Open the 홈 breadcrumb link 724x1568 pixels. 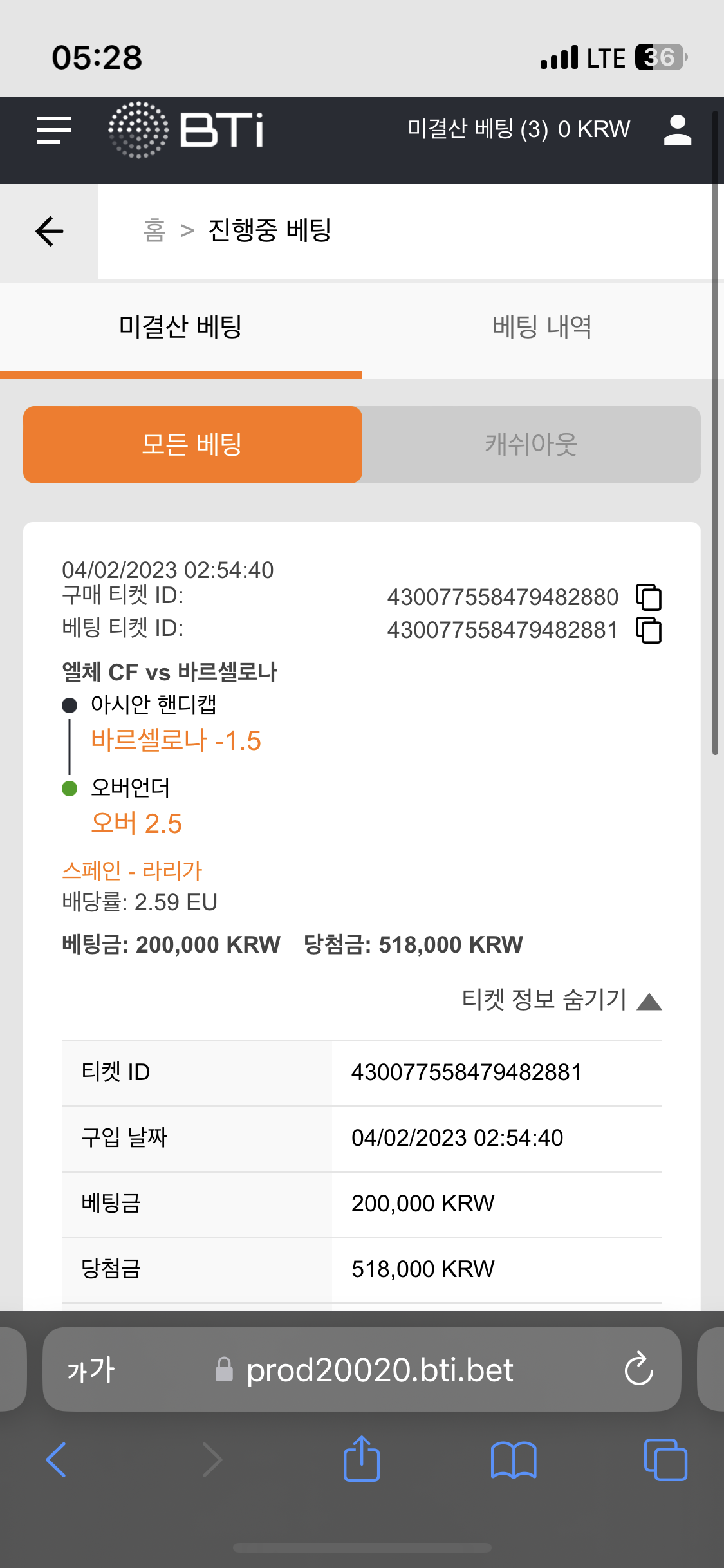[154, 230]
